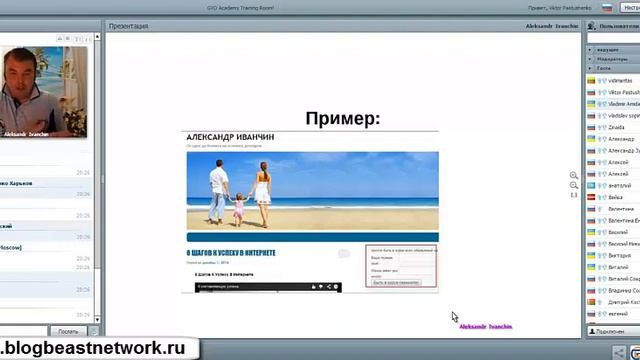Select the Презентация panel title
This screenshot has width=640, height=360.
tap(128, 26)
